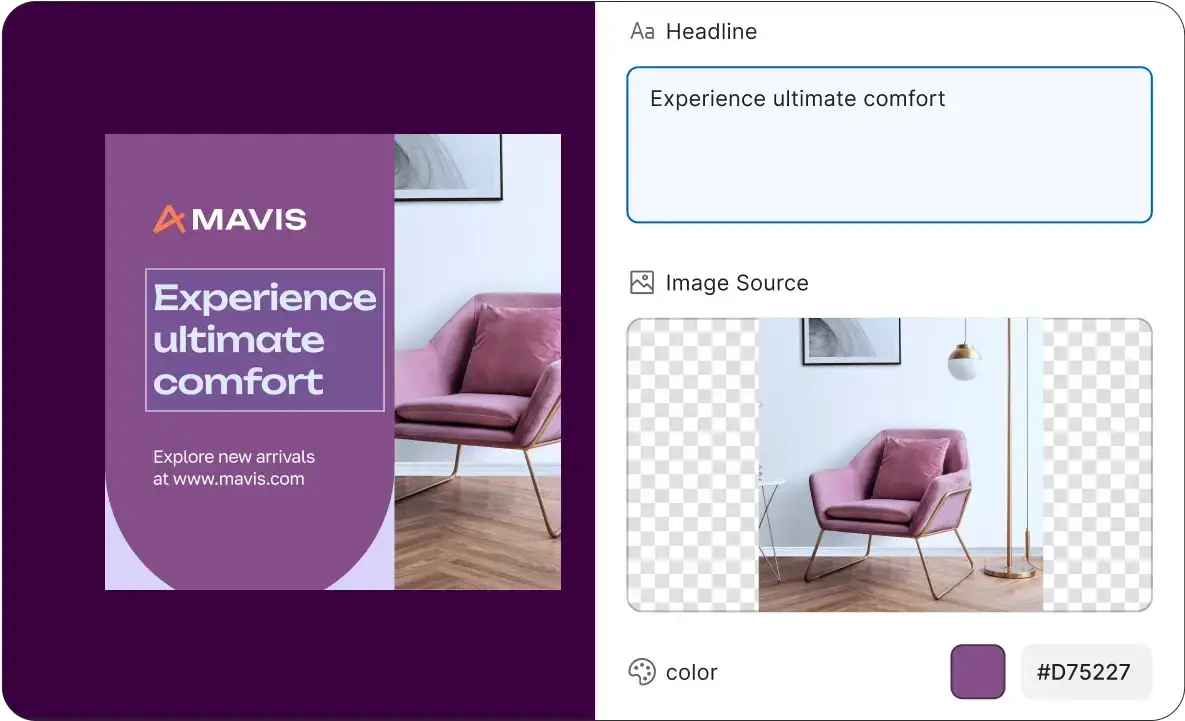Select the picture icon next to Image Source

(x=643, y=283)
